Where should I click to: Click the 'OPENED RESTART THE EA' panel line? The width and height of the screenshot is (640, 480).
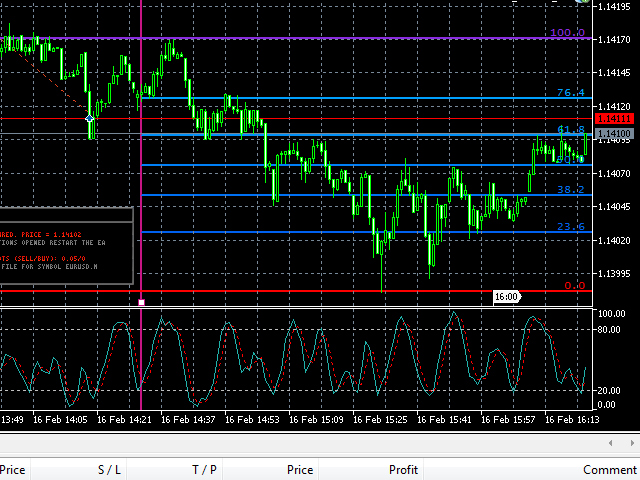coord(63,243)
